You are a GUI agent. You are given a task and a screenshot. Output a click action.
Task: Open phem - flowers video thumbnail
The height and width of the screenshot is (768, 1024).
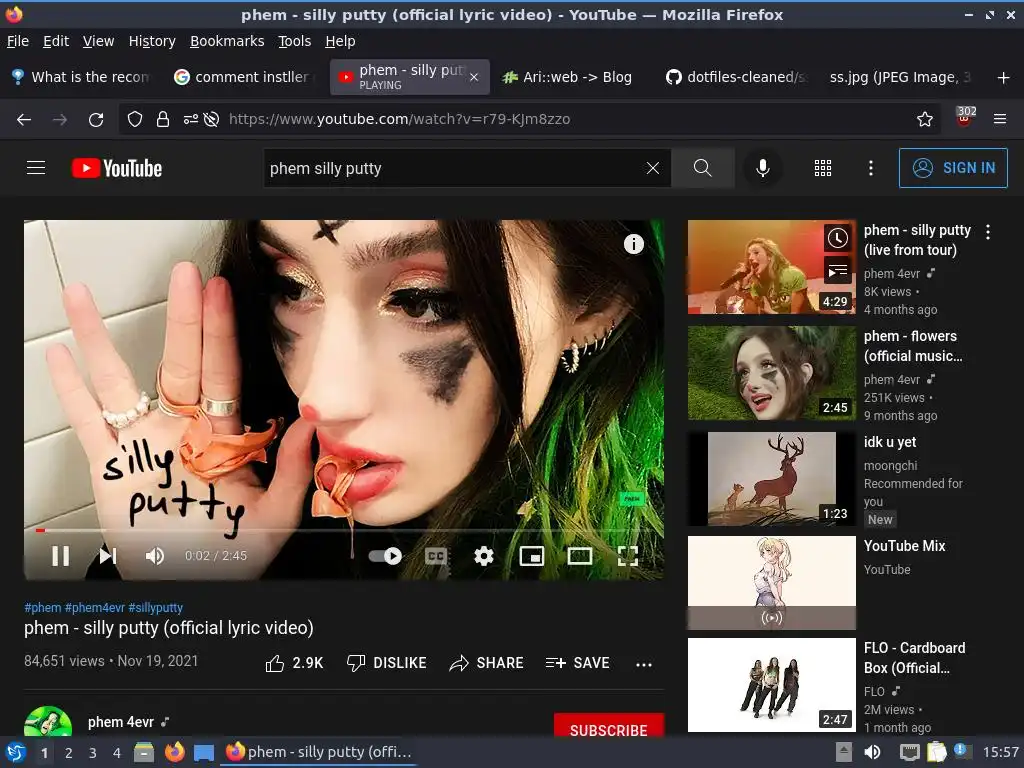pos(771,373)
